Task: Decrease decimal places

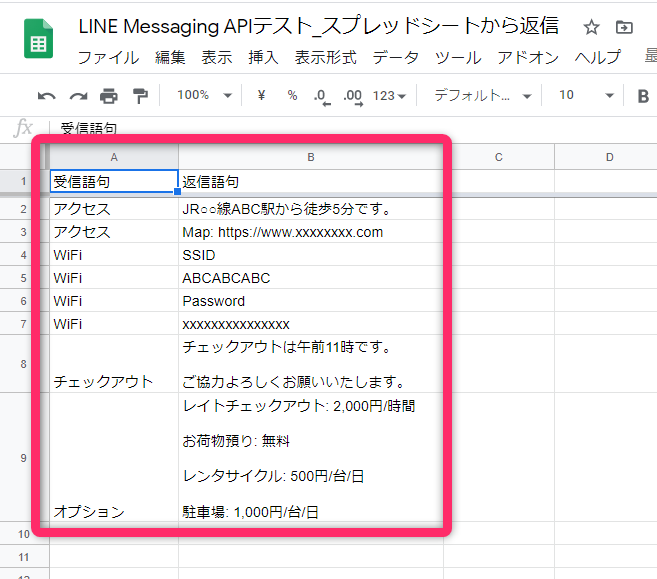Action: coord(322,96)
